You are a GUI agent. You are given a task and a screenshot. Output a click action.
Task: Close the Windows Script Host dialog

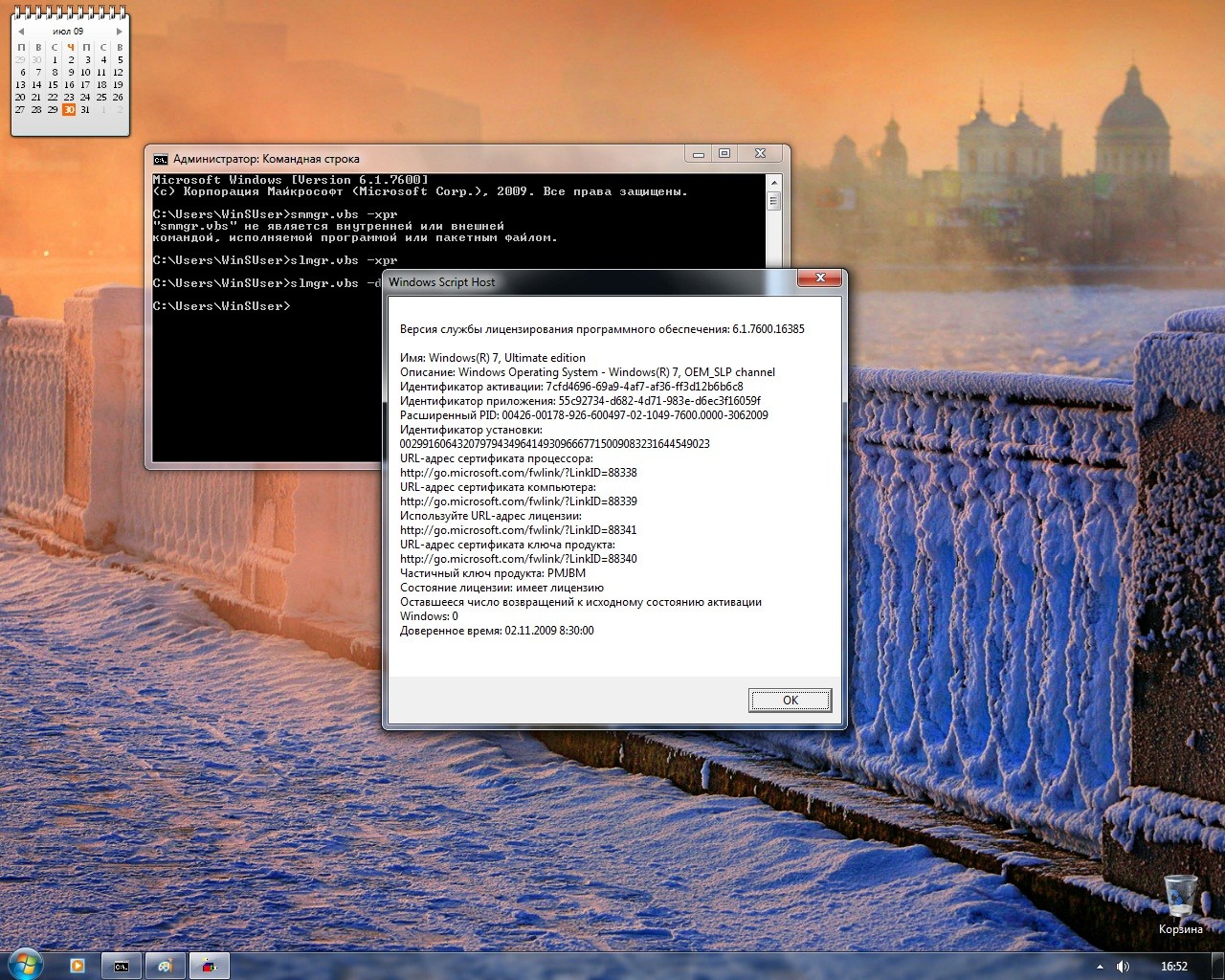[x=821, y=278]
